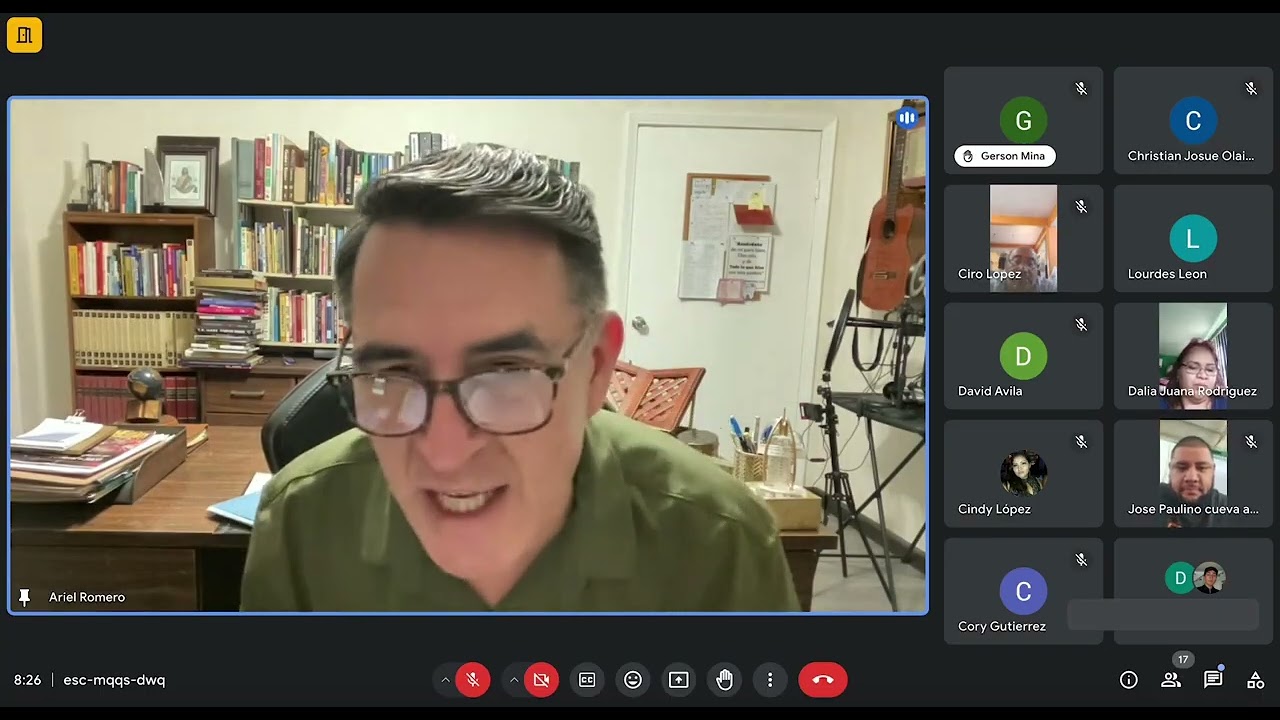Click the meeting time 8:26
The width and height of the screenshot is (1280, 720).
point(28,680)
